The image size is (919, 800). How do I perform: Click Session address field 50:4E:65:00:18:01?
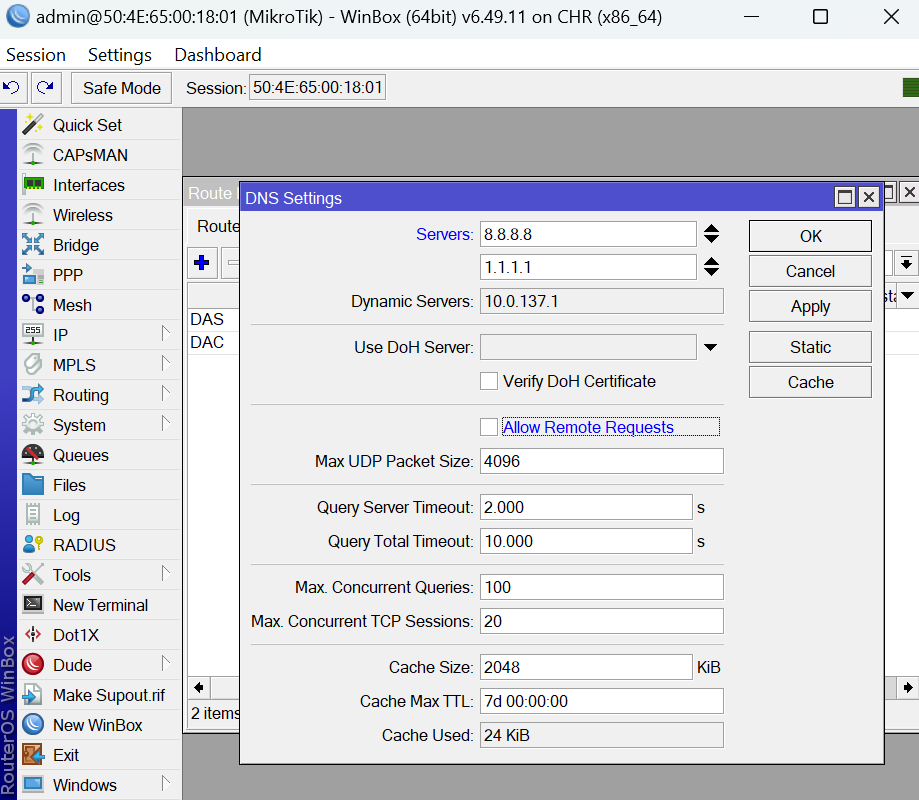coord(317,87)
